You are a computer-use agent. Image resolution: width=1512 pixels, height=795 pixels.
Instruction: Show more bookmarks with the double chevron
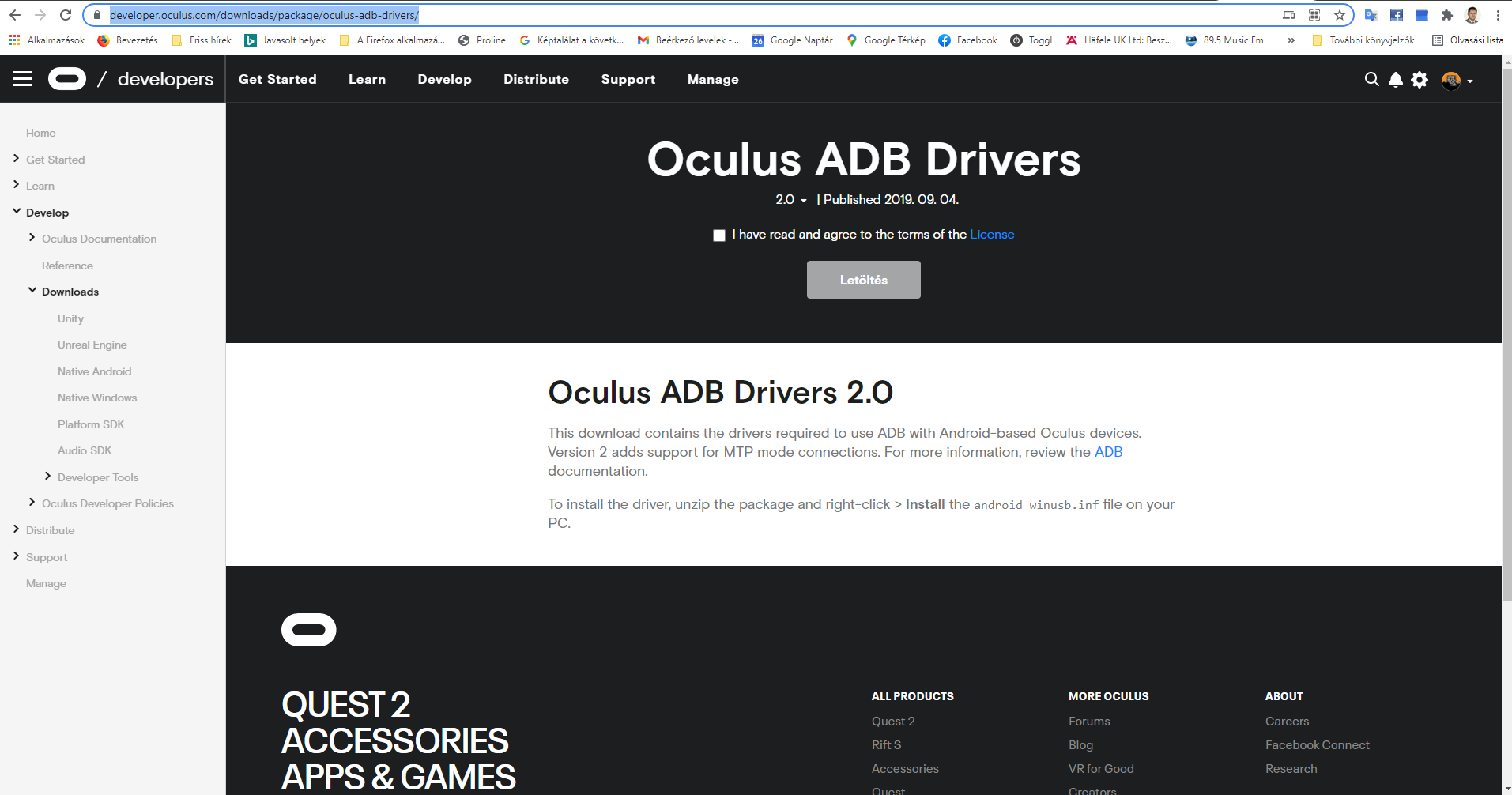(x=1291, y=40)
